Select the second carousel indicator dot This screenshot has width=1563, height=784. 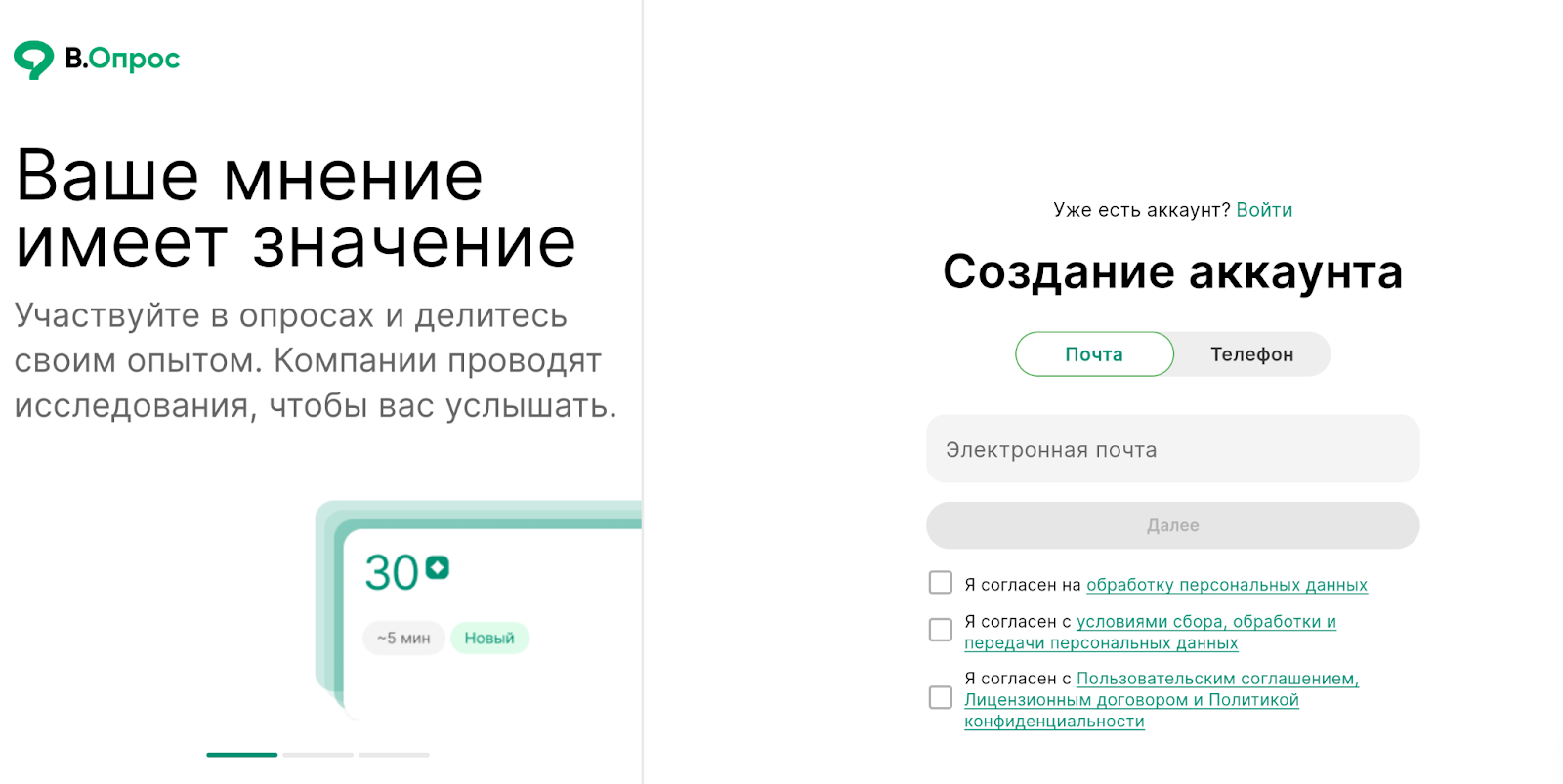pos(317,755)
